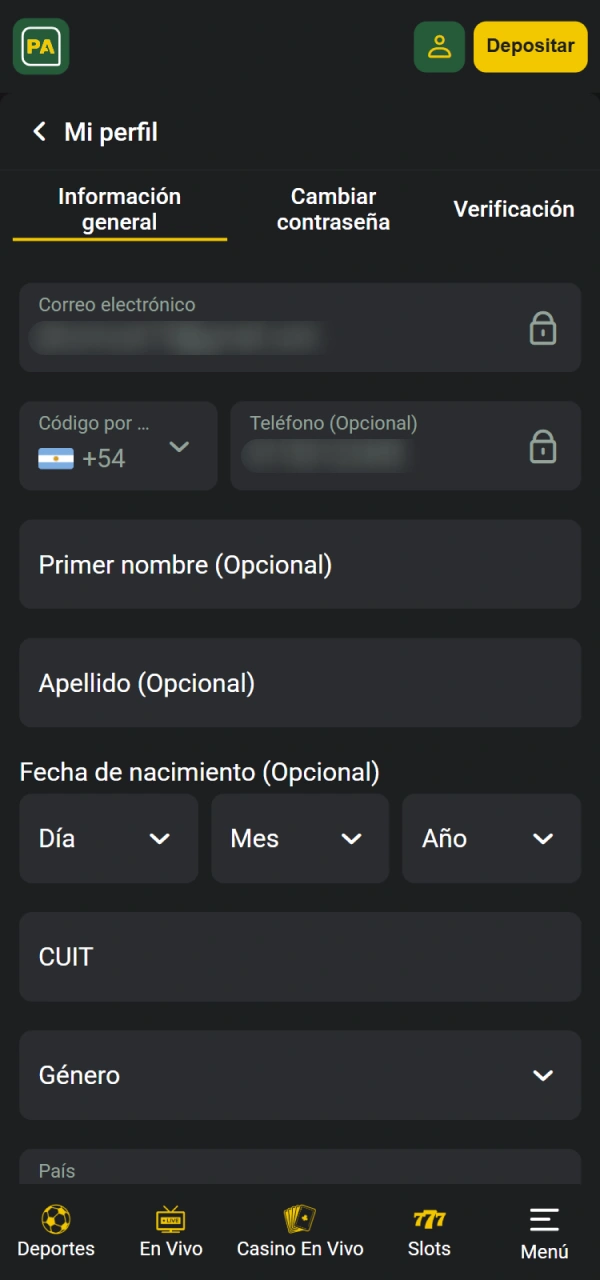This screenshot has height=1280, width=600.
Task: Click the Primer nombre input field
Action: 300,564
